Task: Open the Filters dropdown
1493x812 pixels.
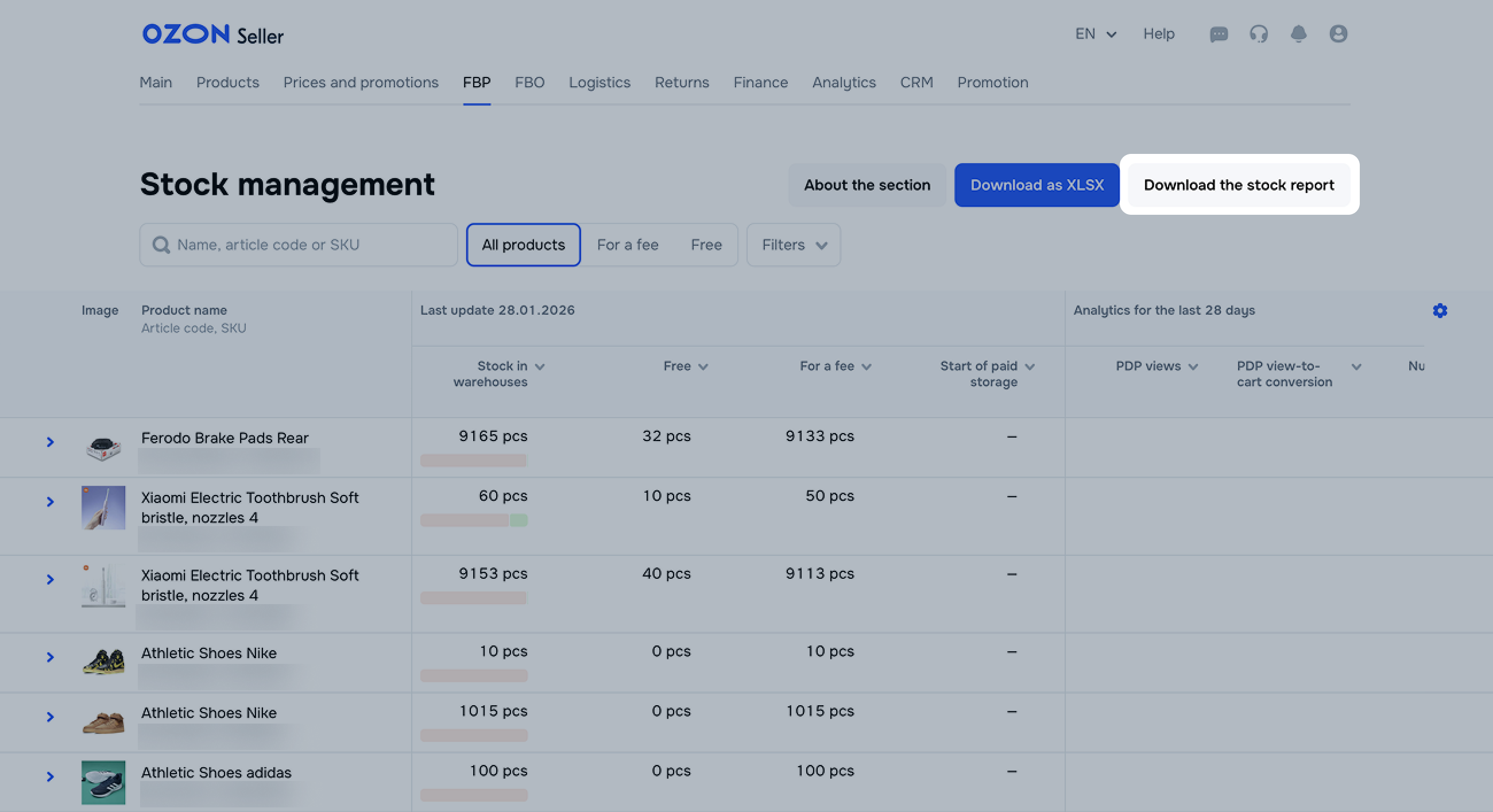Action: click(x=793, y=245)
